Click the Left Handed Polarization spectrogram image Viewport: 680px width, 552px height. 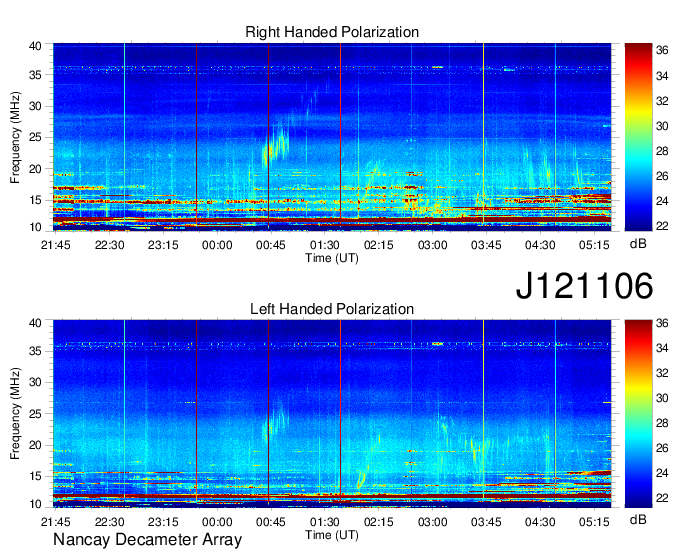(x=332, y=414)
